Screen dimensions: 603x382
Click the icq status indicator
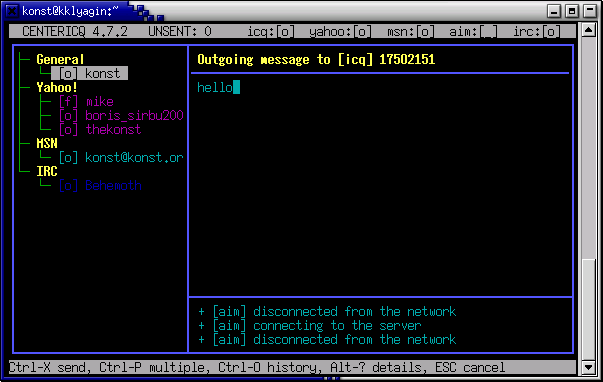tap(271, 31)
